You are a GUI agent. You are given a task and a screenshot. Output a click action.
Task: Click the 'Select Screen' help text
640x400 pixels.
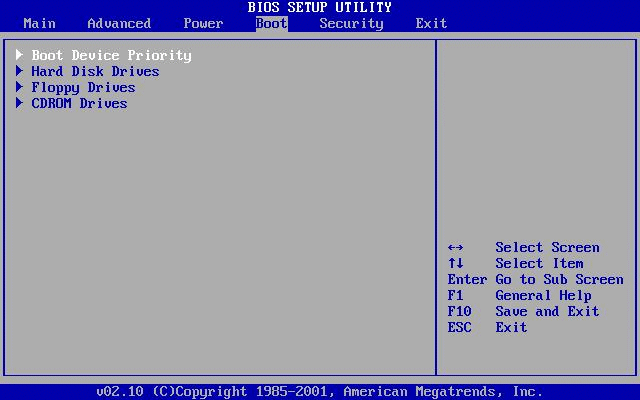(547, 247)
